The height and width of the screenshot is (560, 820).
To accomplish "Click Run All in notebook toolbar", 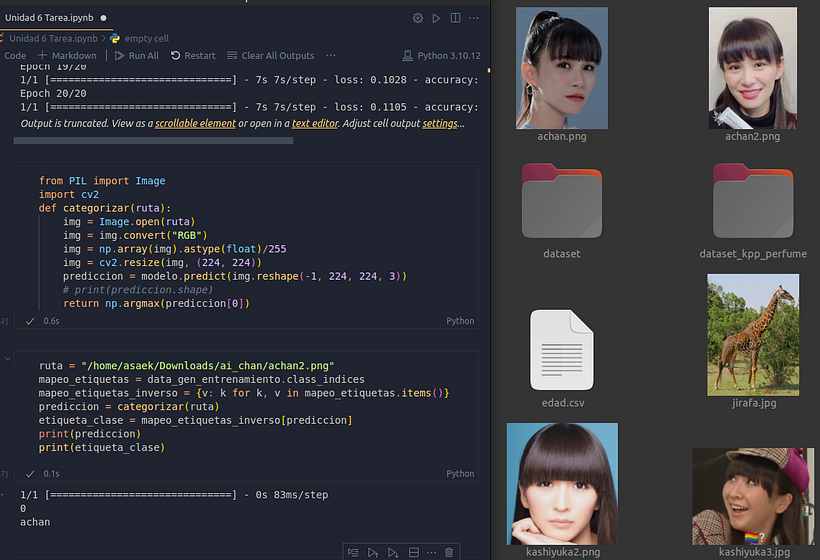I will 136,56.
